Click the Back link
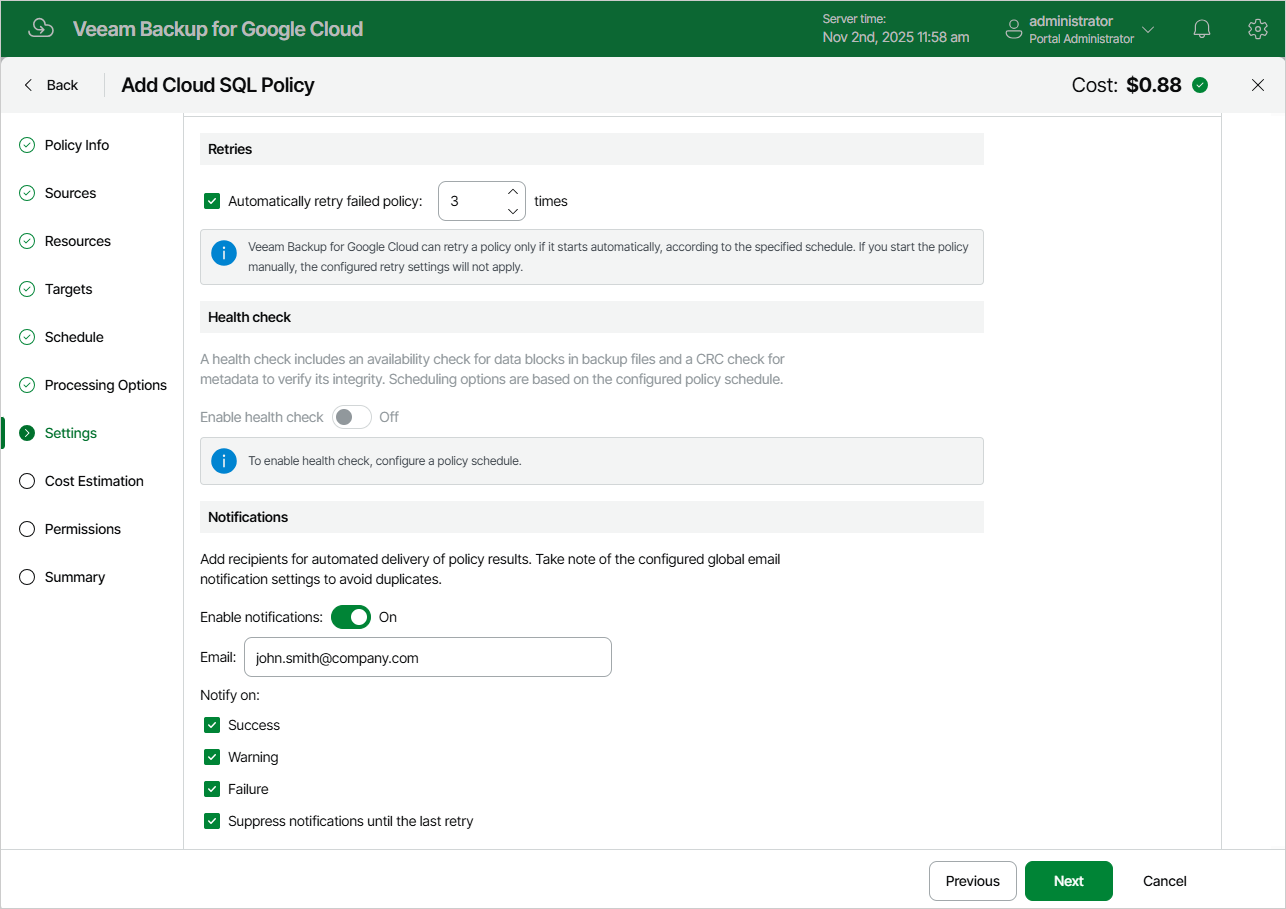The image size is (1286, 909). [62, 85]
